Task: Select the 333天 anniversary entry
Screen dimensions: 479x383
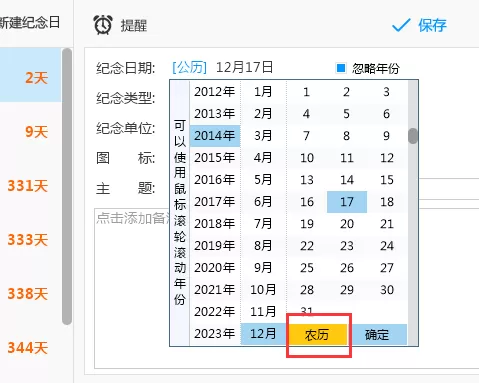Action: point(31,240)
